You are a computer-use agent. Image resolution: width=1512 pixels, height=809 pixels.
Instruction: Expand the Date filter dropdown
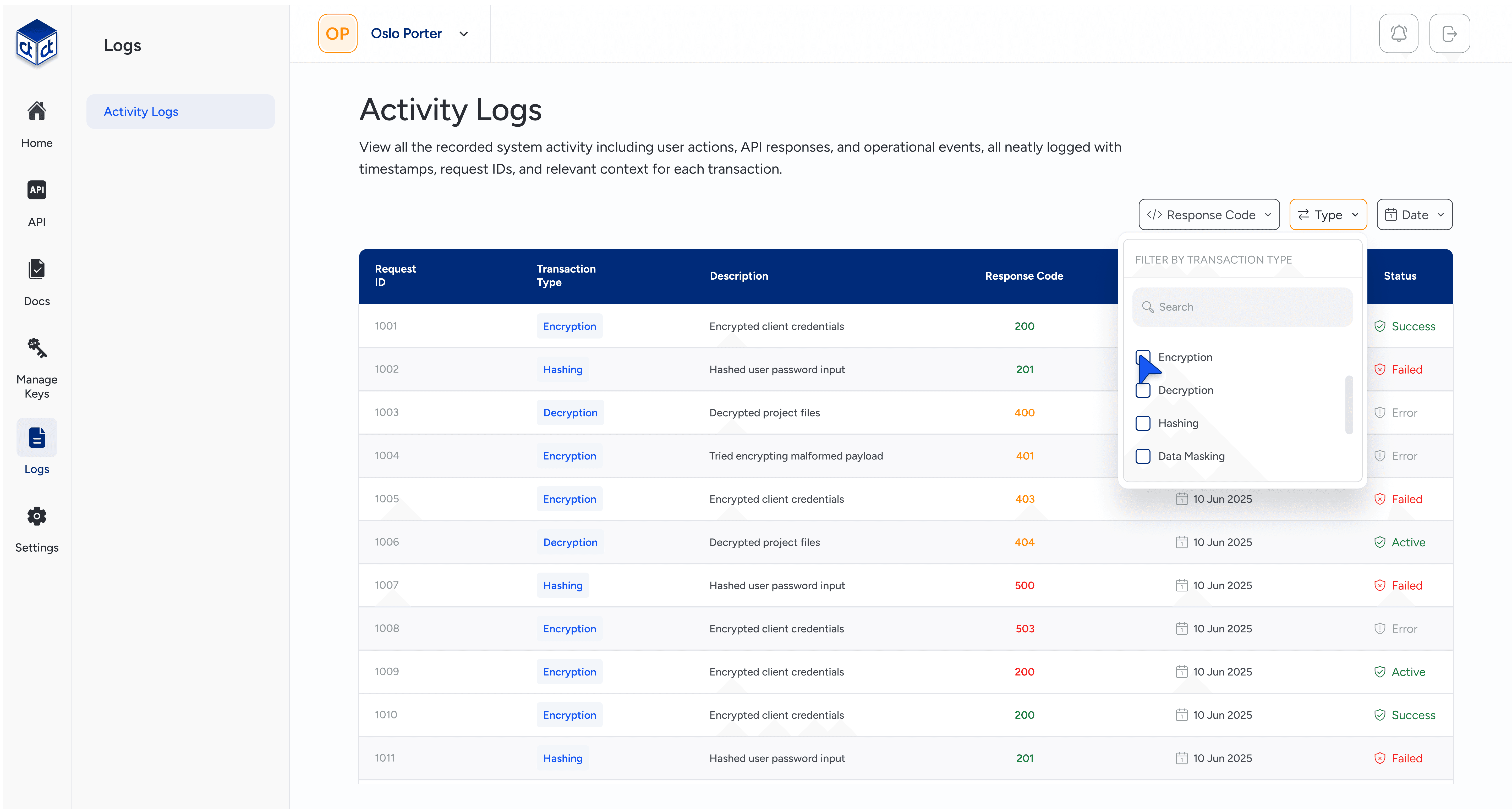pyautogui.click(x=1414, y=215)
